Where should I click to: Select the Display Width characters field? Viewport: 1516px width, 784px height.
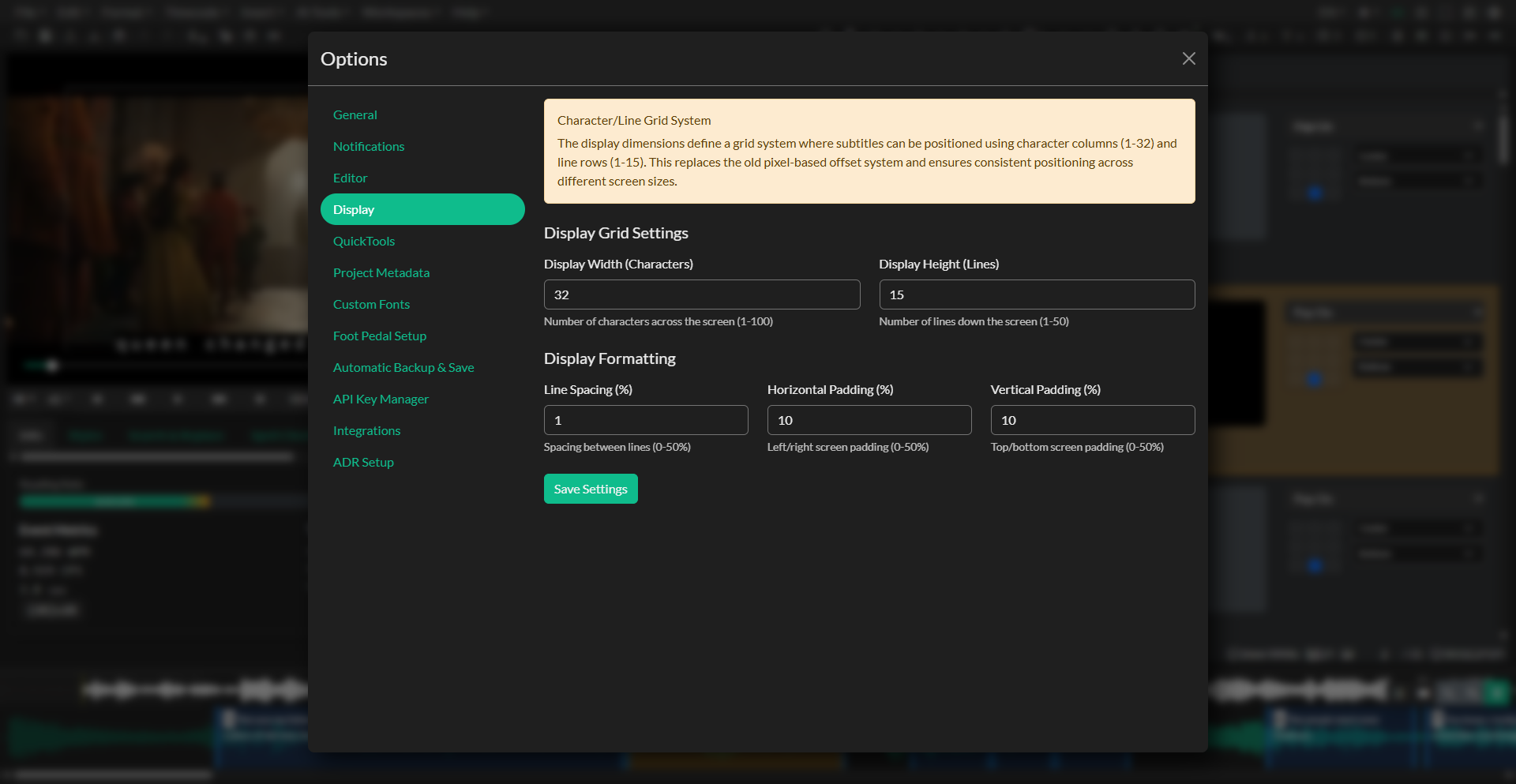coord(702,294)
